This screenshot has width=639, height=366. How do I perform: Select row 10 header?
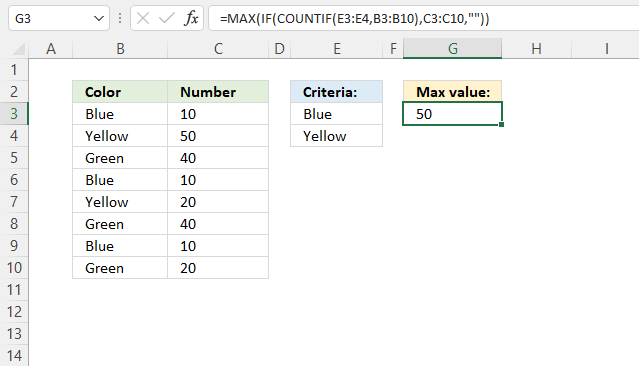pyautogui.click(x=14, y=268)
